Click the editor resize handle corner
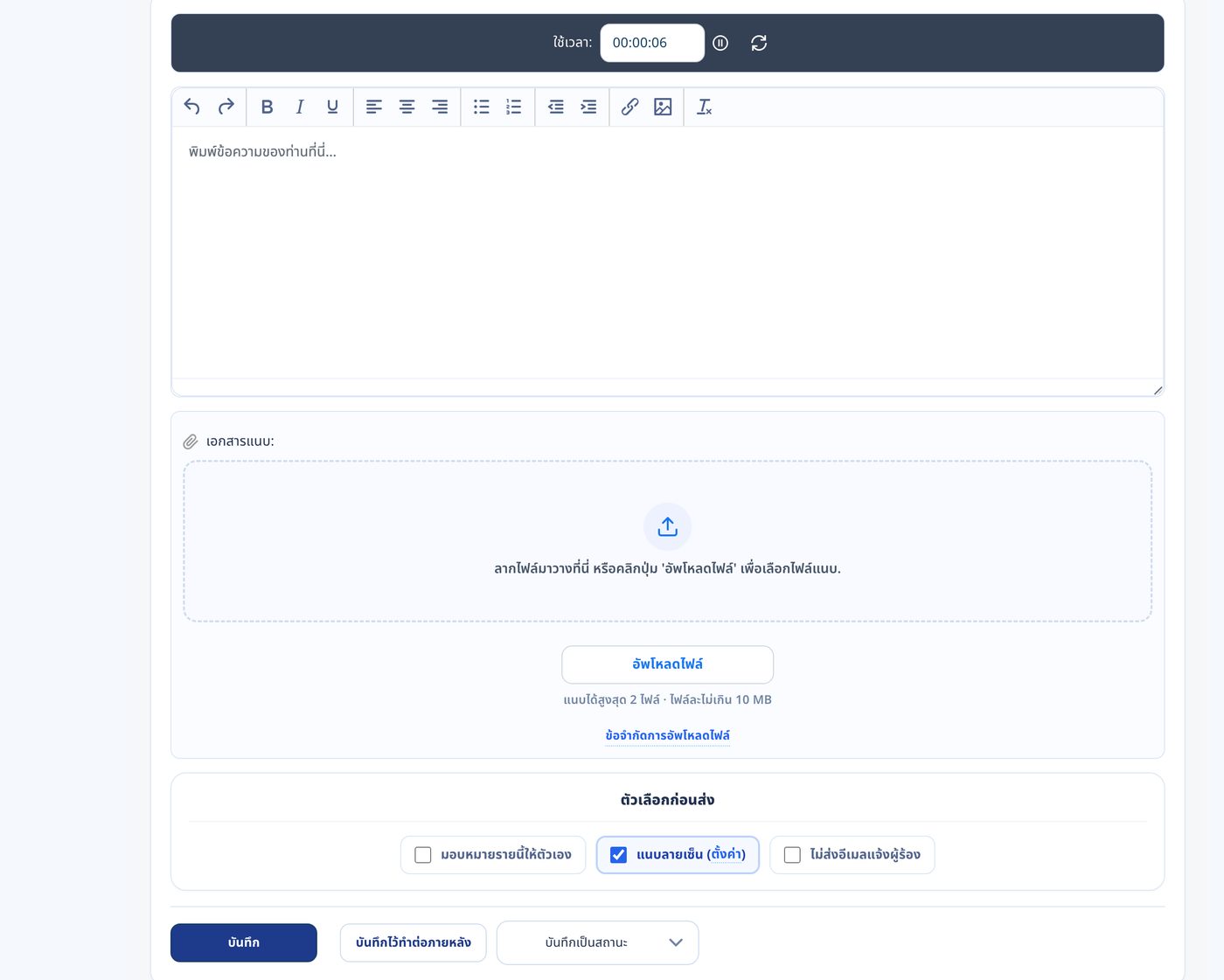 click(1158, 390)
